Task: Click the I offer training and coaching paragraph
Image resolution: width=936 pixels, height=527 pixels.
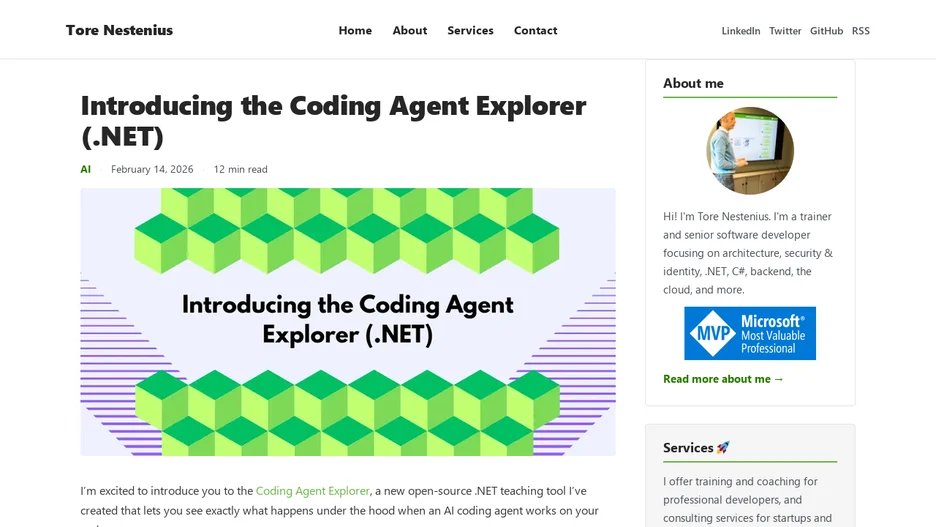Action: (x=748, y=500)
